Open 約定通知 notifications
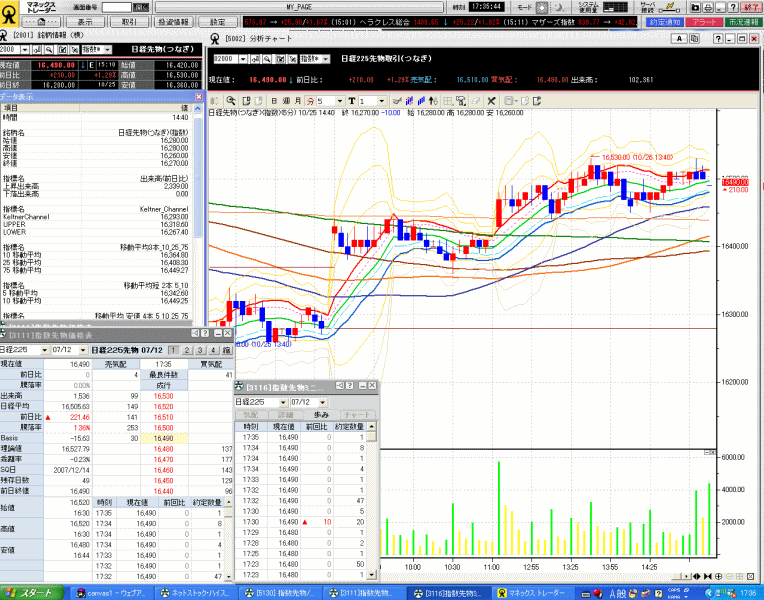The image size is (764, 600). pyautogui.click(x=665, y=22)
